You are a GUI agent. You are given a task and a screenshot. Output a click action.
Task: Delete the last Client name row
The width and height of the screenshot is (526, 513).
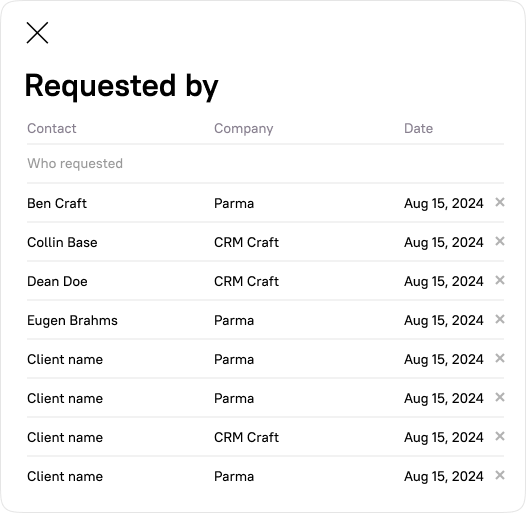[x=500, y=475]
